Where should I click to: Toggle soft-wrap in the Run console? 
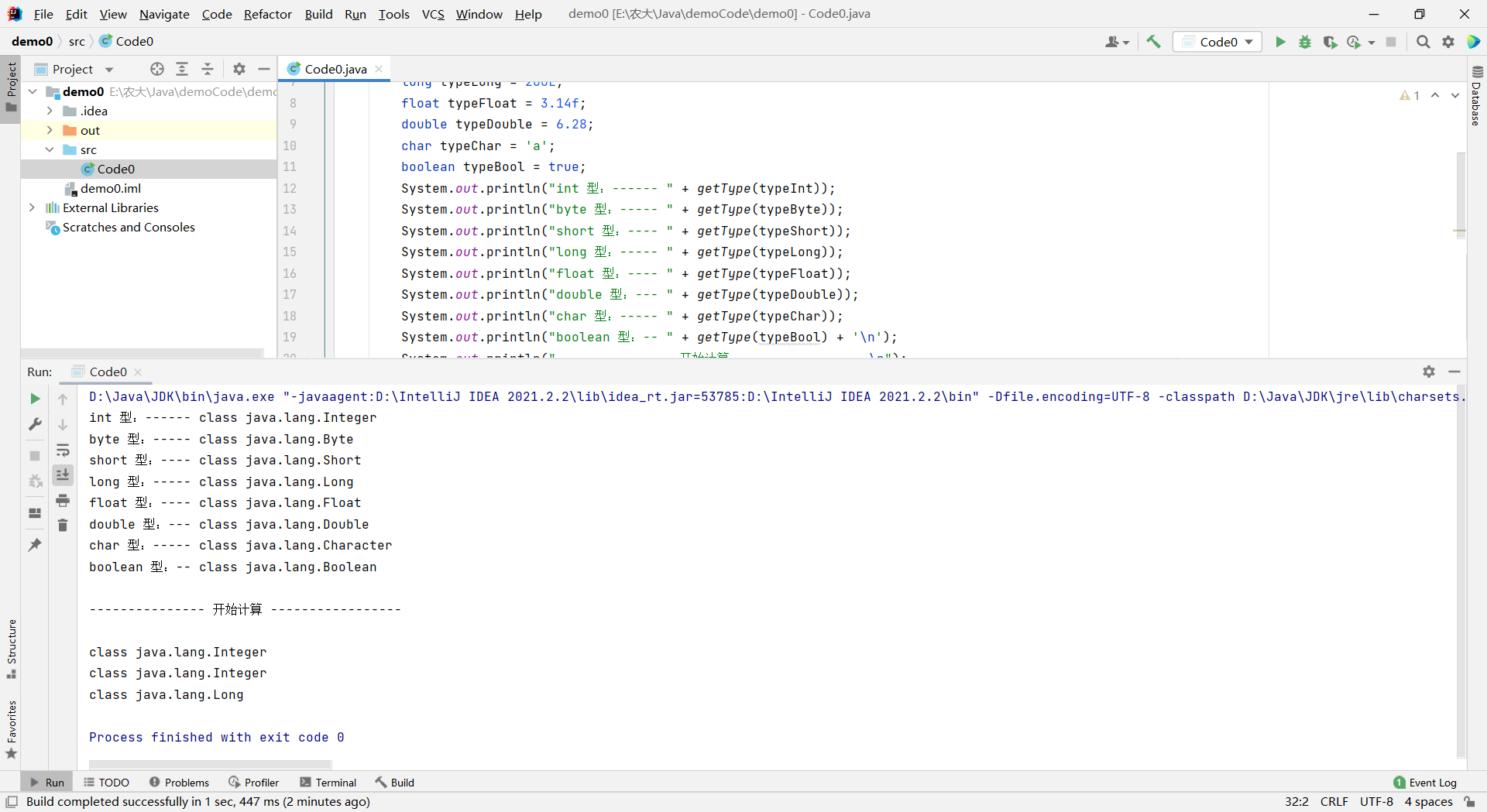click(63, 451)
